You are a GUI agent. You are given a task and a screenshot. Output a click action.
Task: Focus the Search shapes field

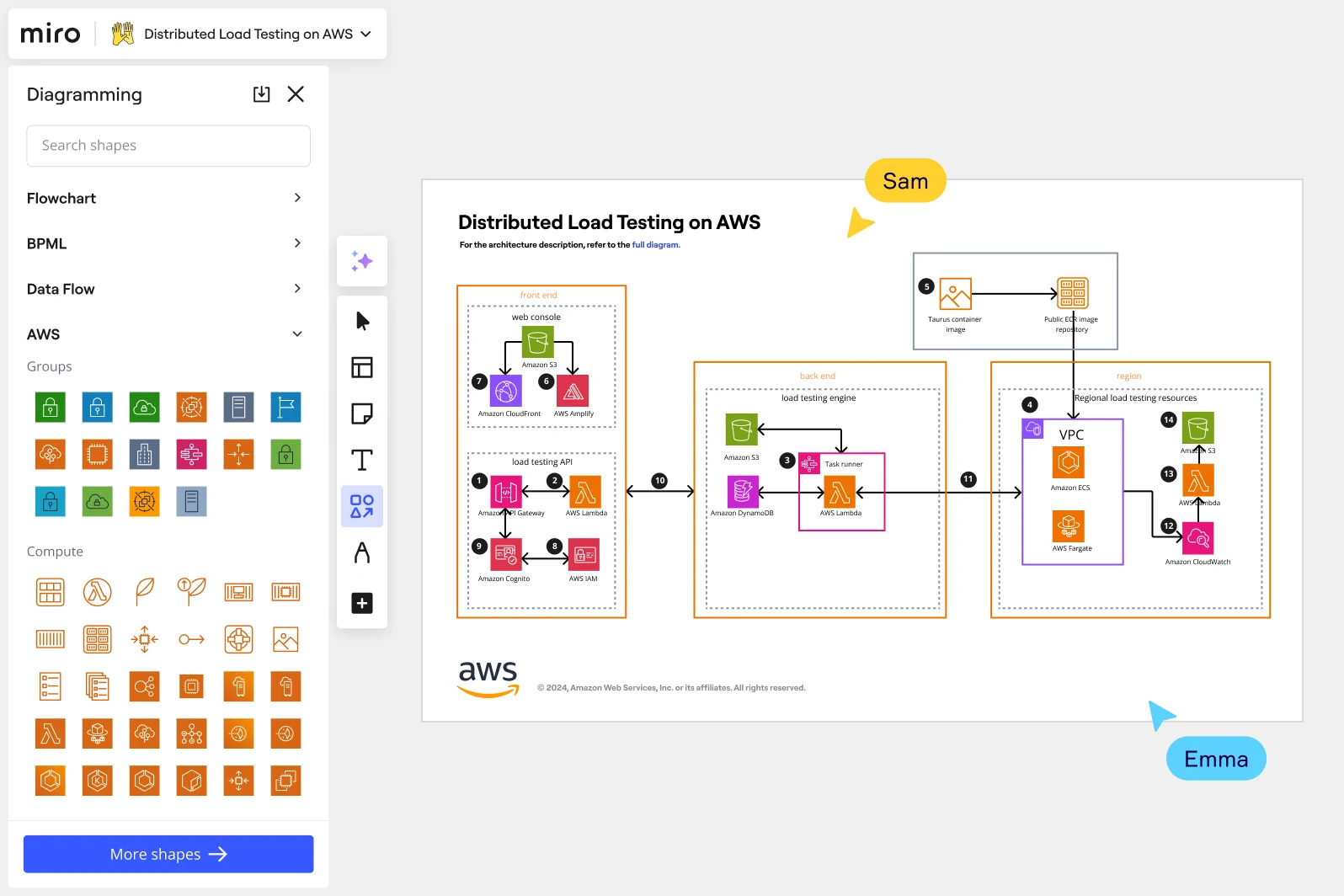click(x=168, y=146)
